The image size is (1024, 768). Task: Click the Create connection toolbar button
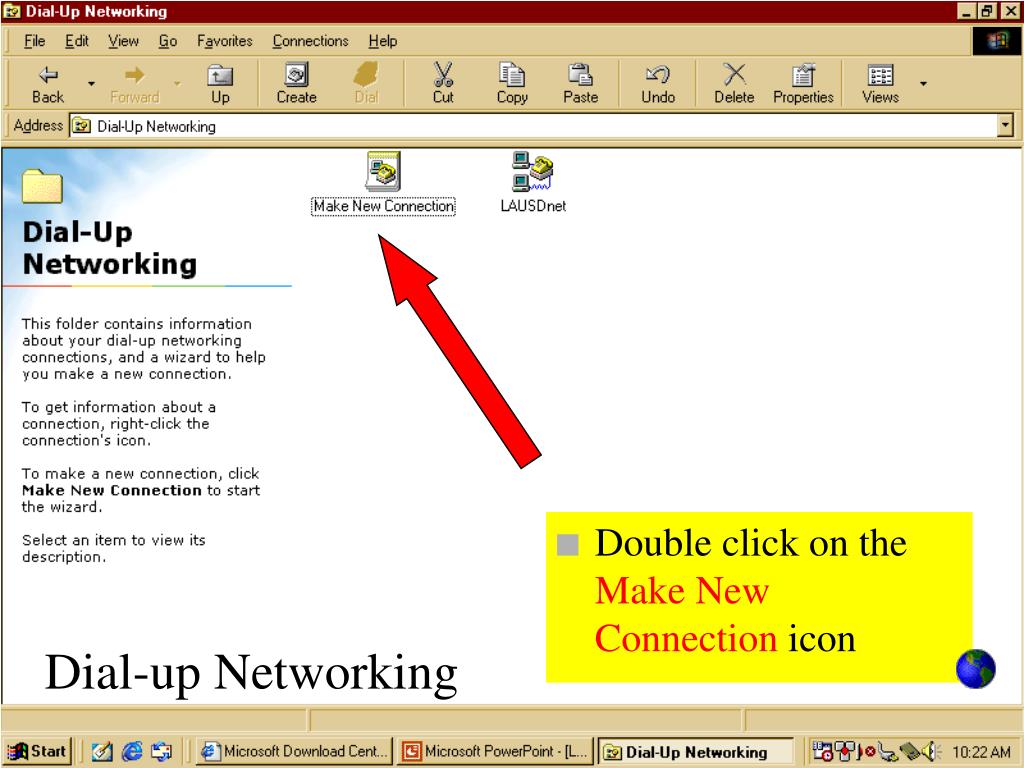point(296,83)
